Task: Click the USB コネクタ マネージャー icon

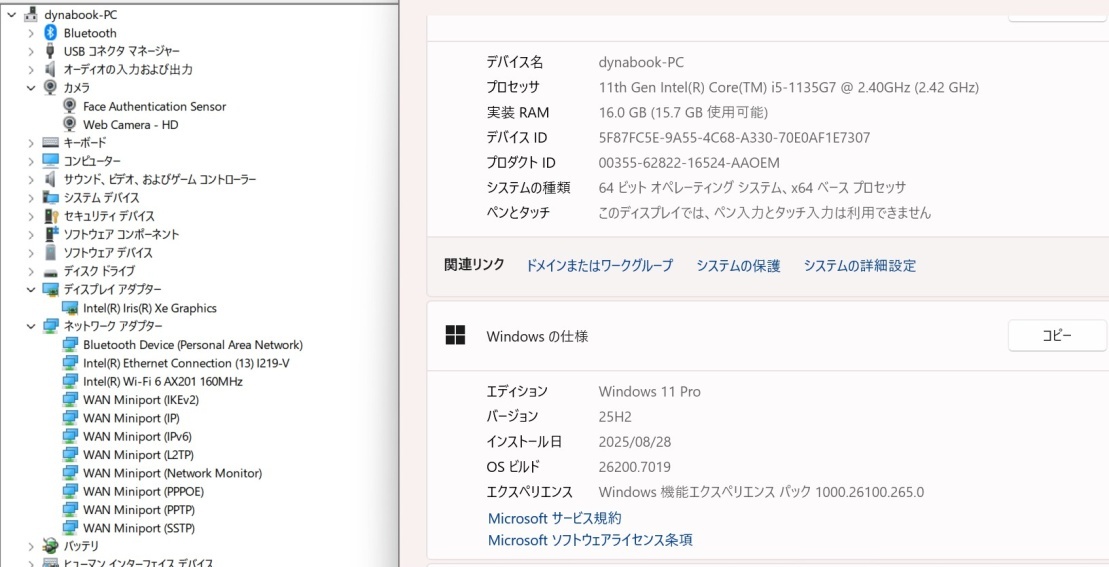Action: (51, 51)
